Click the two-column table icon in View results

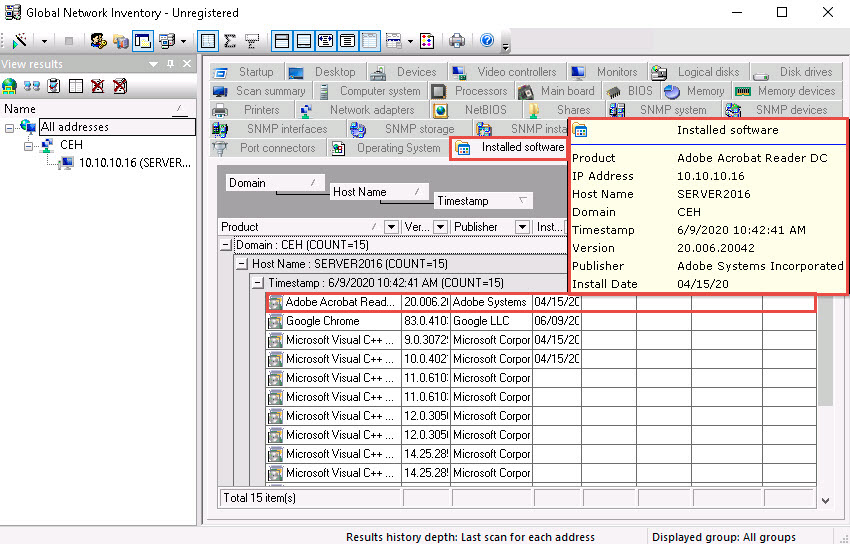point(76,86)
